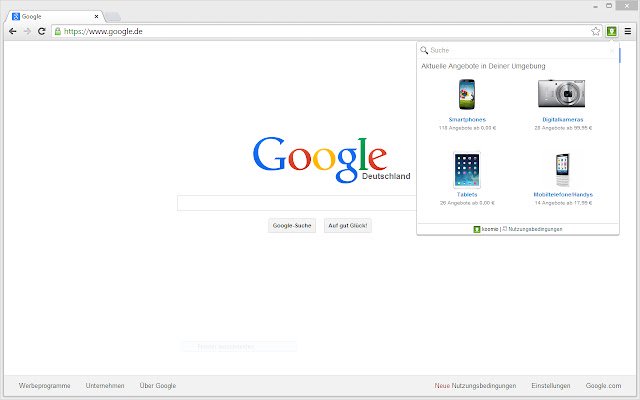This screenshot has width=640, height=400.
Task: Click the magnifier icon in the popup
Action: 424,50
